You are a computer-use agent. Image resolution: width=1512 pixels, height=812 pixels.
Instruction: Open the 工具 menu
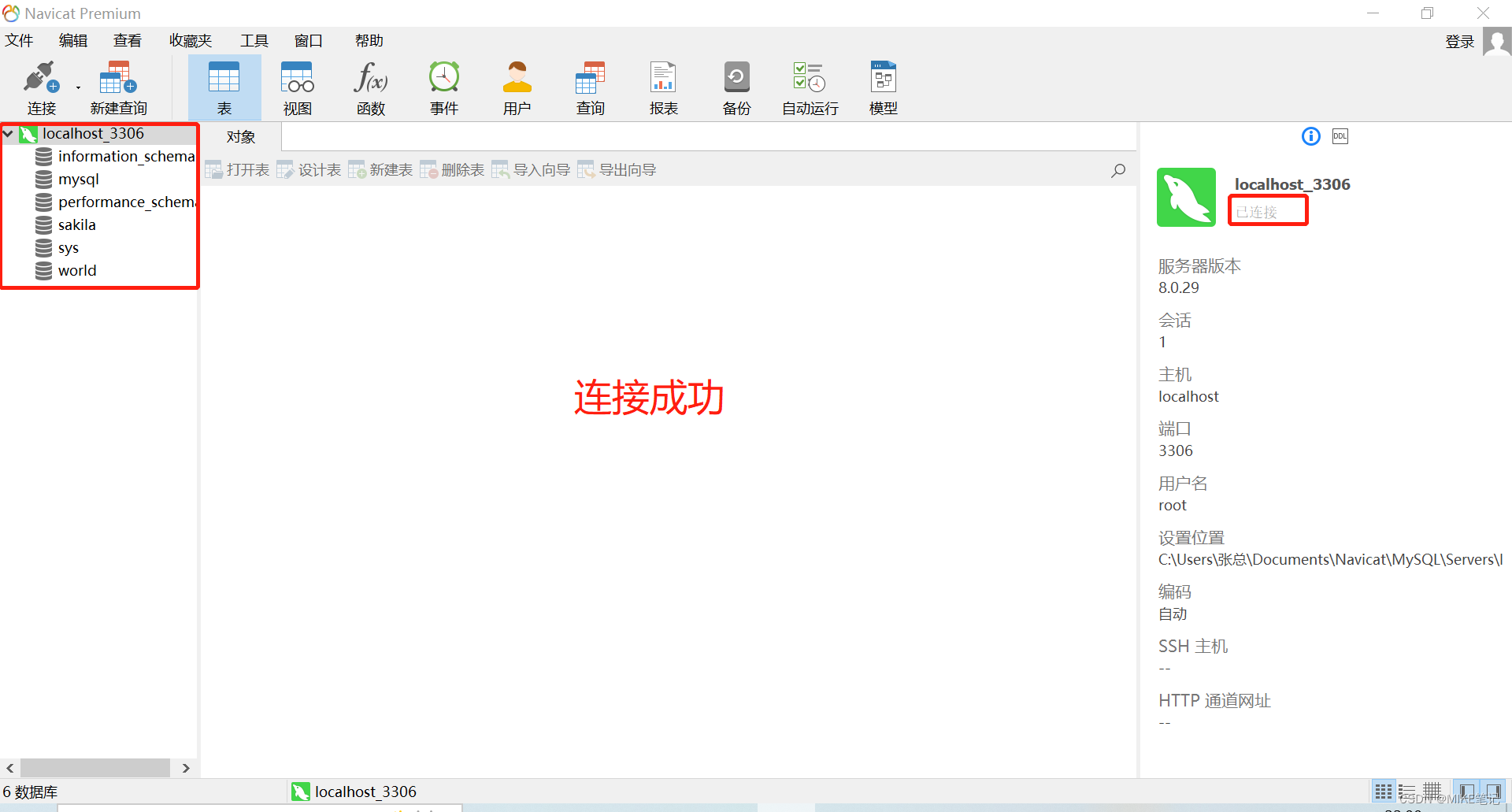click(x=254, y=40)
